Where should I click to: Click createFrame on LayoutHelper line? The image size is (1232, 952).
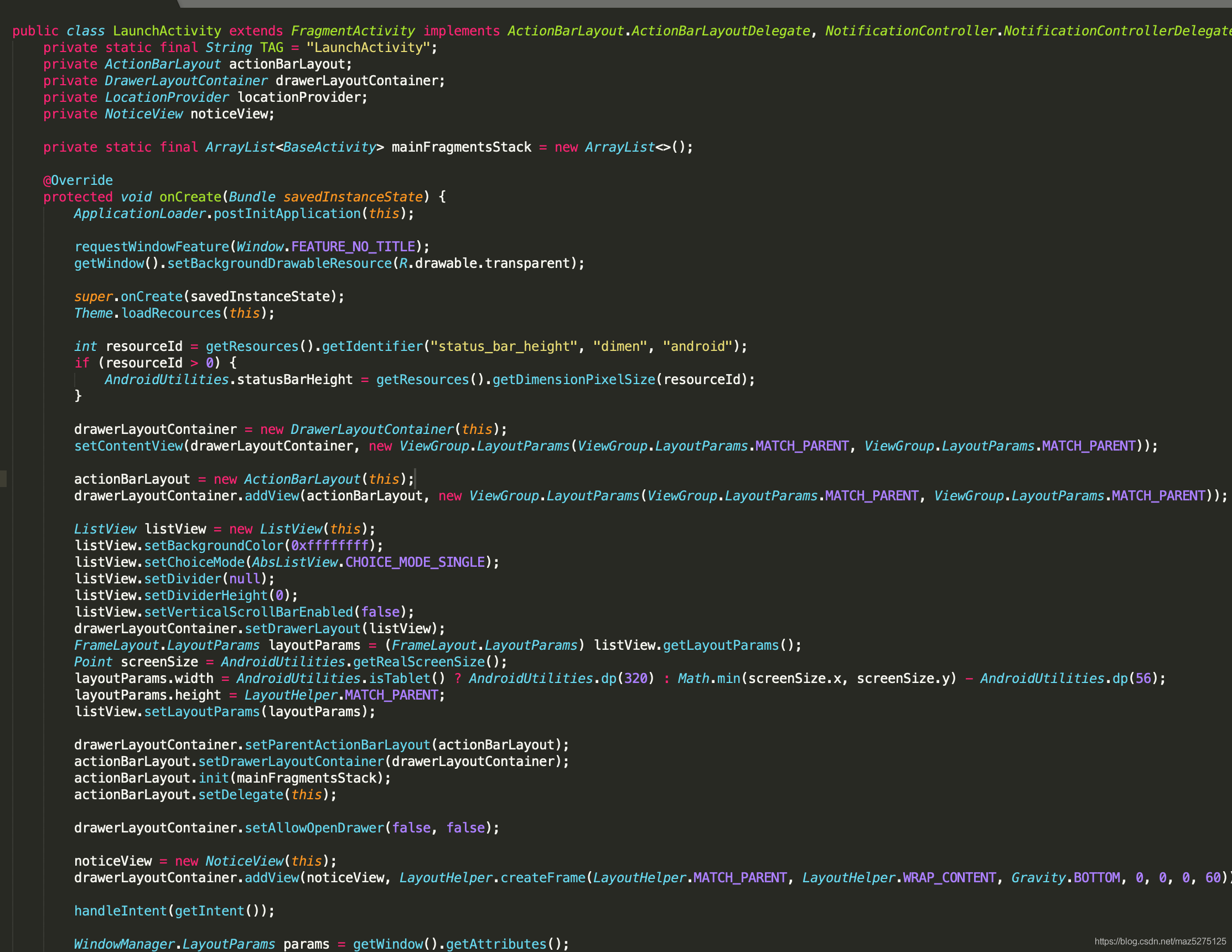pos(542,877)
